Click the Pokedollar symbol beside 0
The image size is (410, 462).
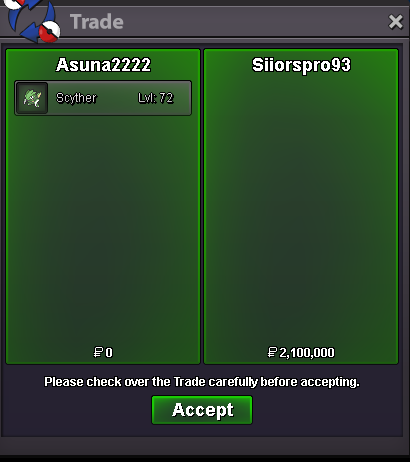click(x=98, y=352)
